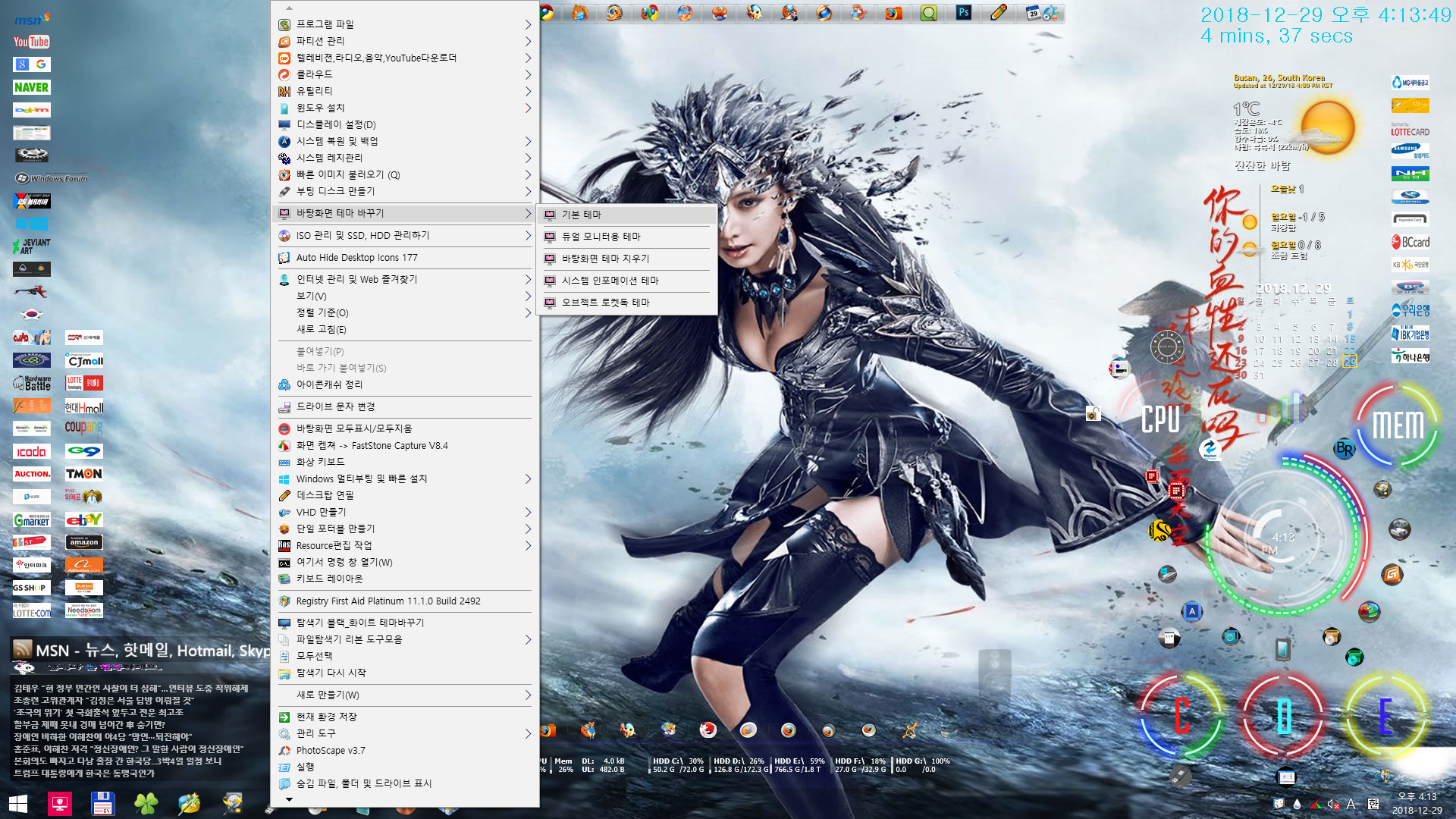Expand the 새로 만들기(W) submenu
The height and width of the screenshot is (819, 1456).
405,695
